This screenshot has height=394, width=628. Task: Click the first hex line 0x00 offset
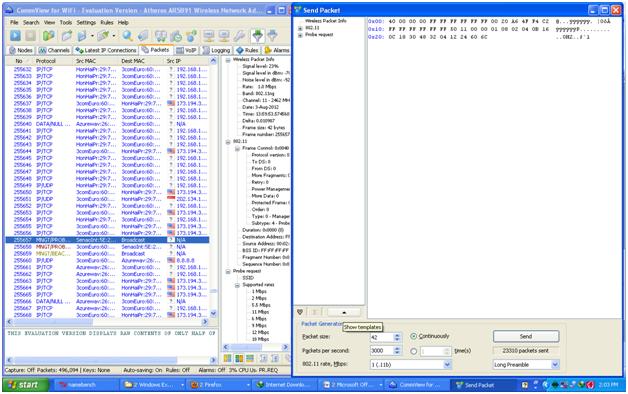point(376,21)
